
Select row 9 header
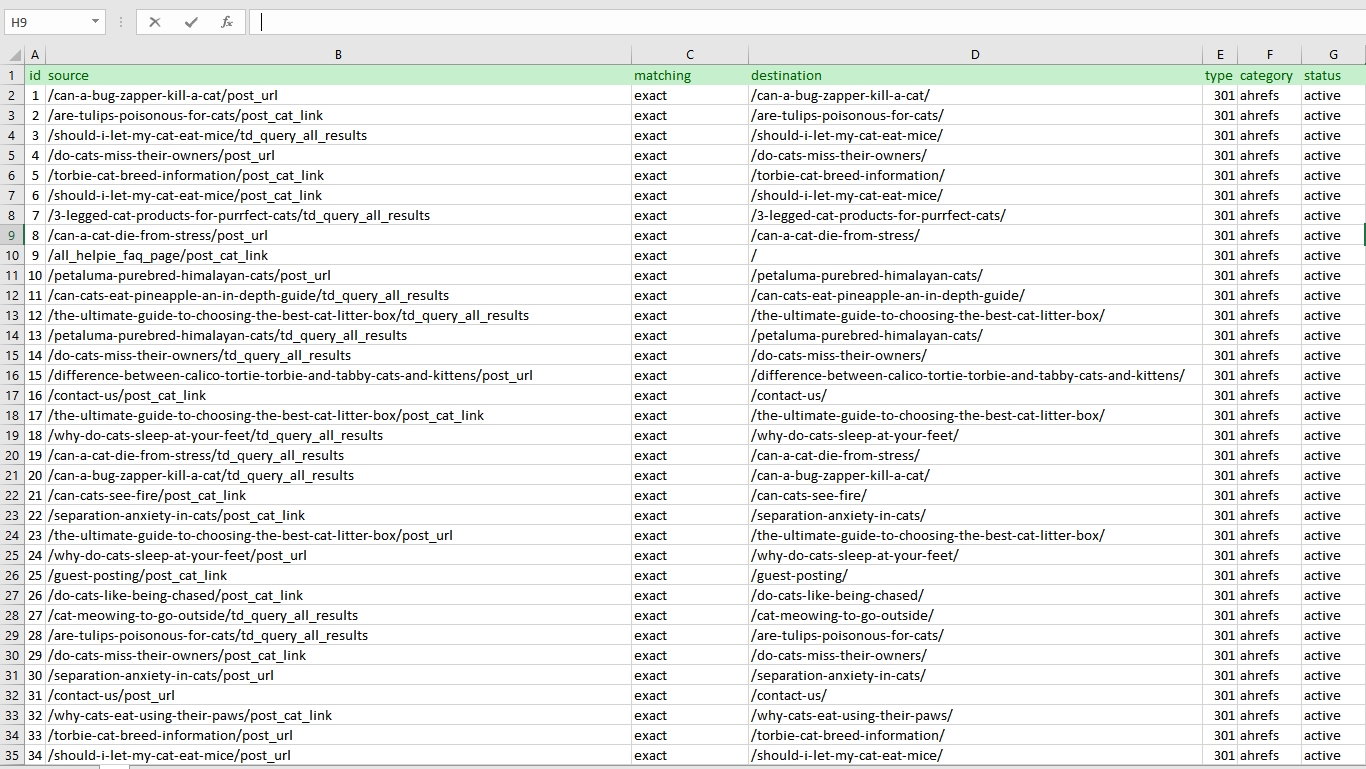coord(12,235)
